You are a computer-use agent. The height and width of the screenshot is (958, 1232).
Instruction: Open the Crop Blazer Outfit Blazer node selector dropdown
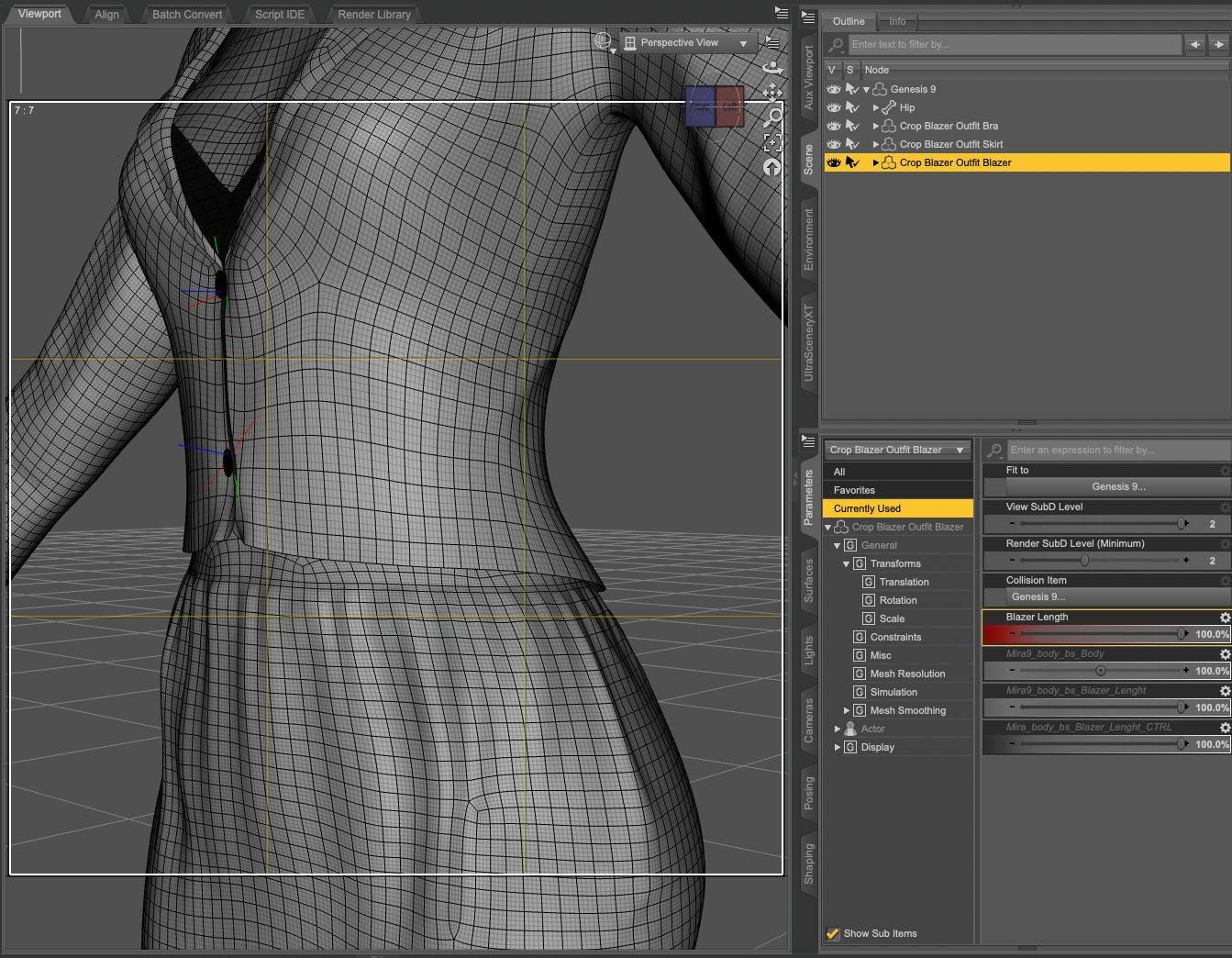pyautogui.click(x=897, y=450)
